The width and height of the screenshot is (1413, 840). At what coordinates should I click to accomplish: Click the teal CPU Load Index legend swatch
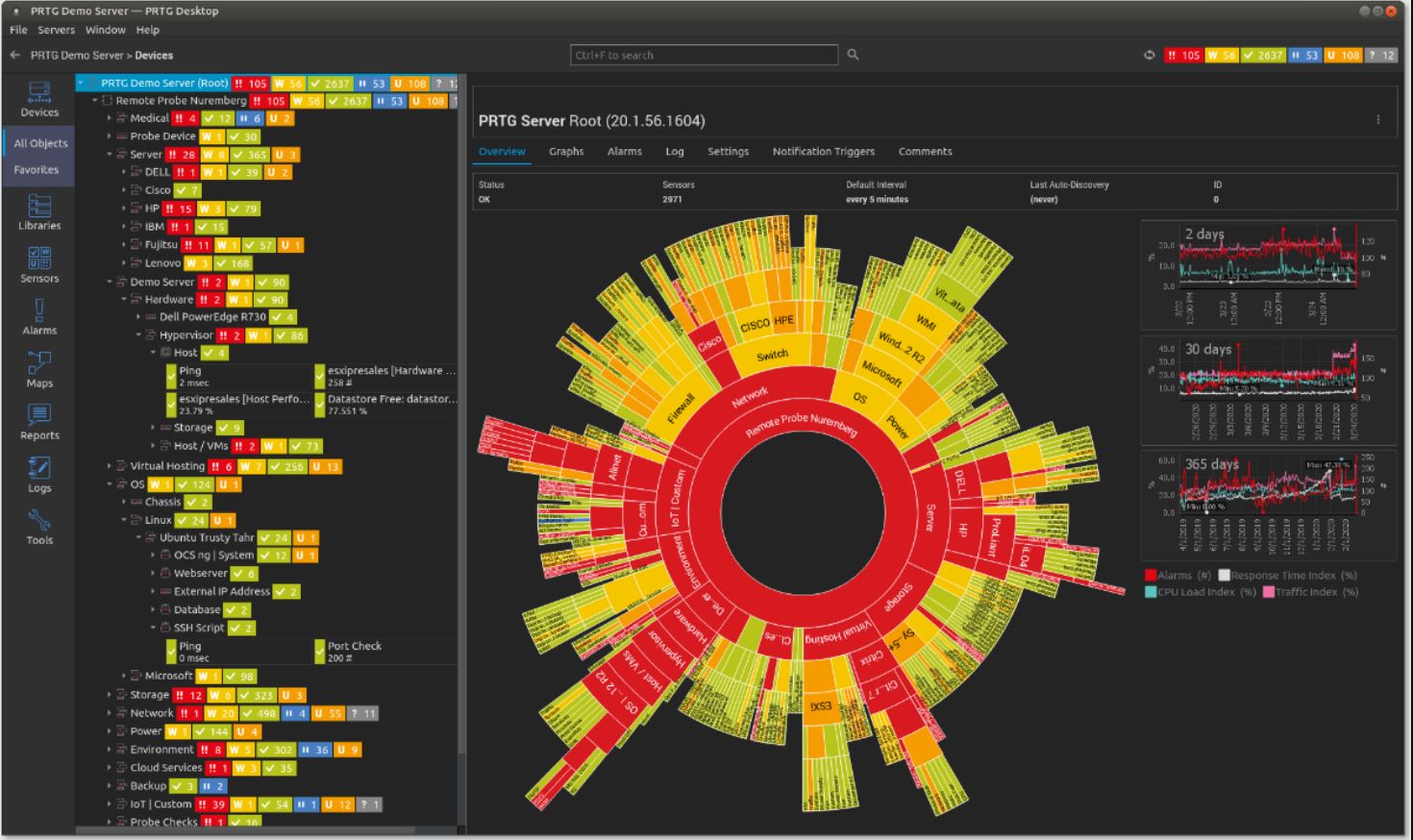[x=1150, y=592]
